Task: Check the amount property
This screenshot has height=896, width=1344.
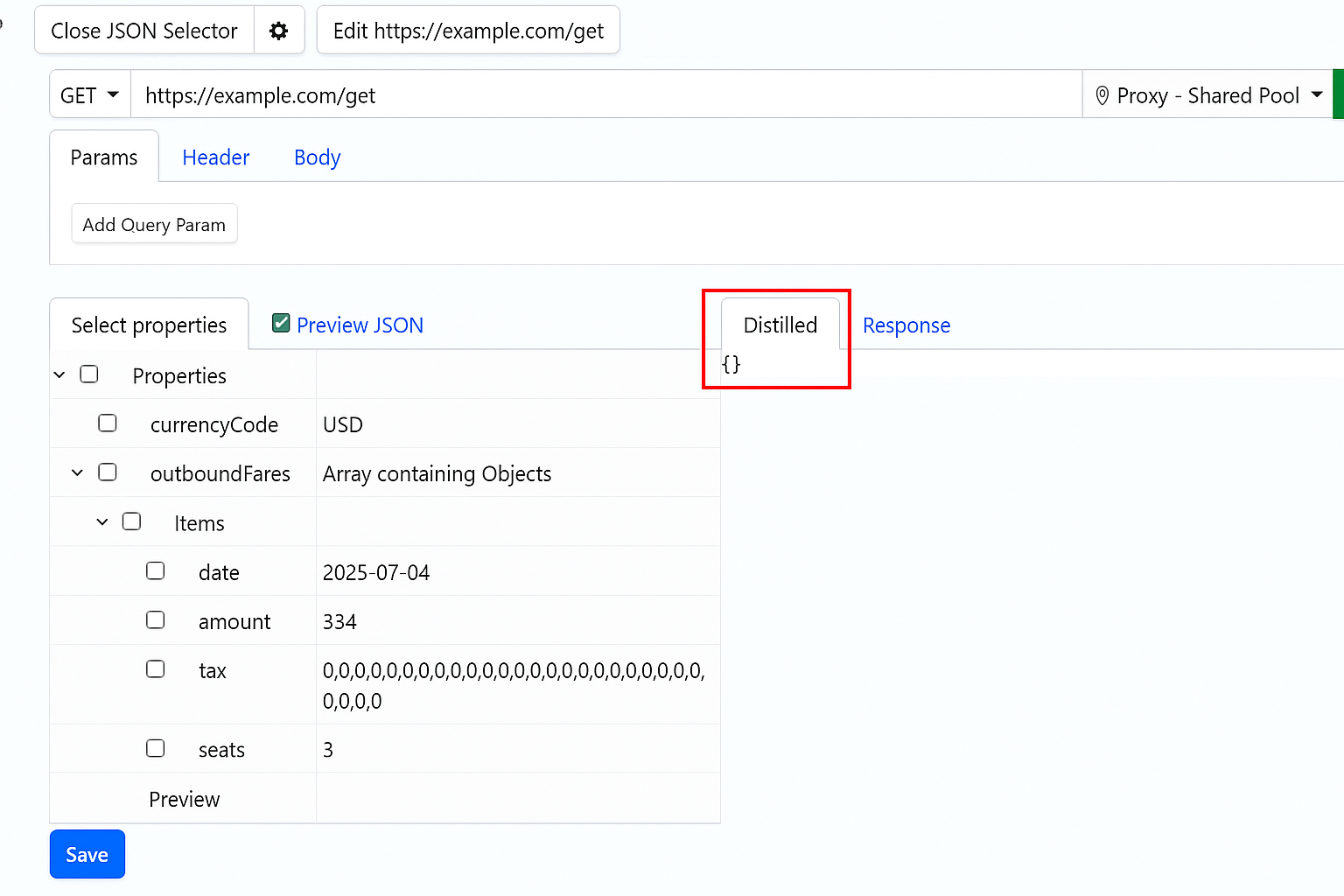Action: tap(155, 619)
